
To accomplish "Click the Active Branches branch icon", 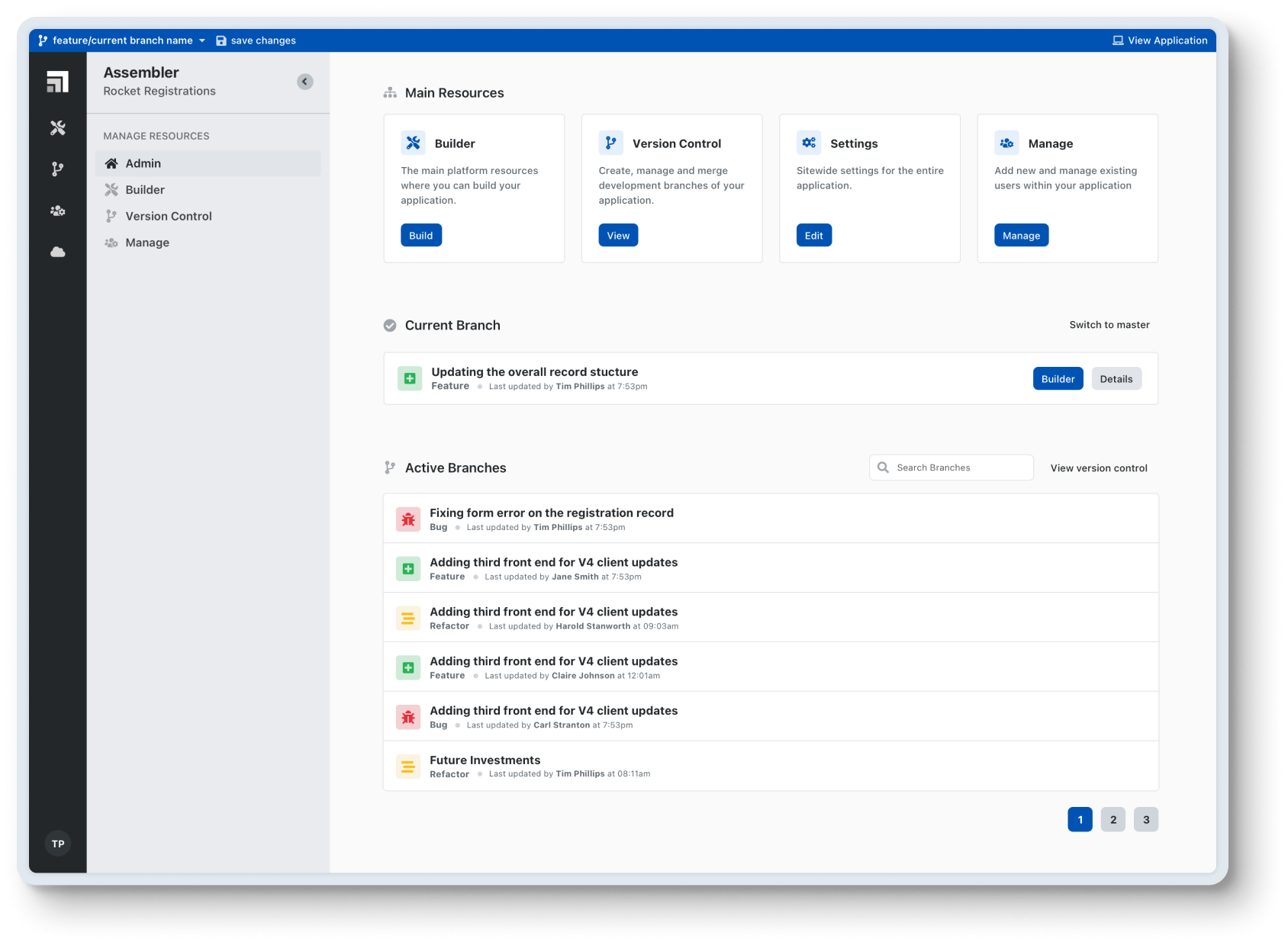I will pos(390,468).
